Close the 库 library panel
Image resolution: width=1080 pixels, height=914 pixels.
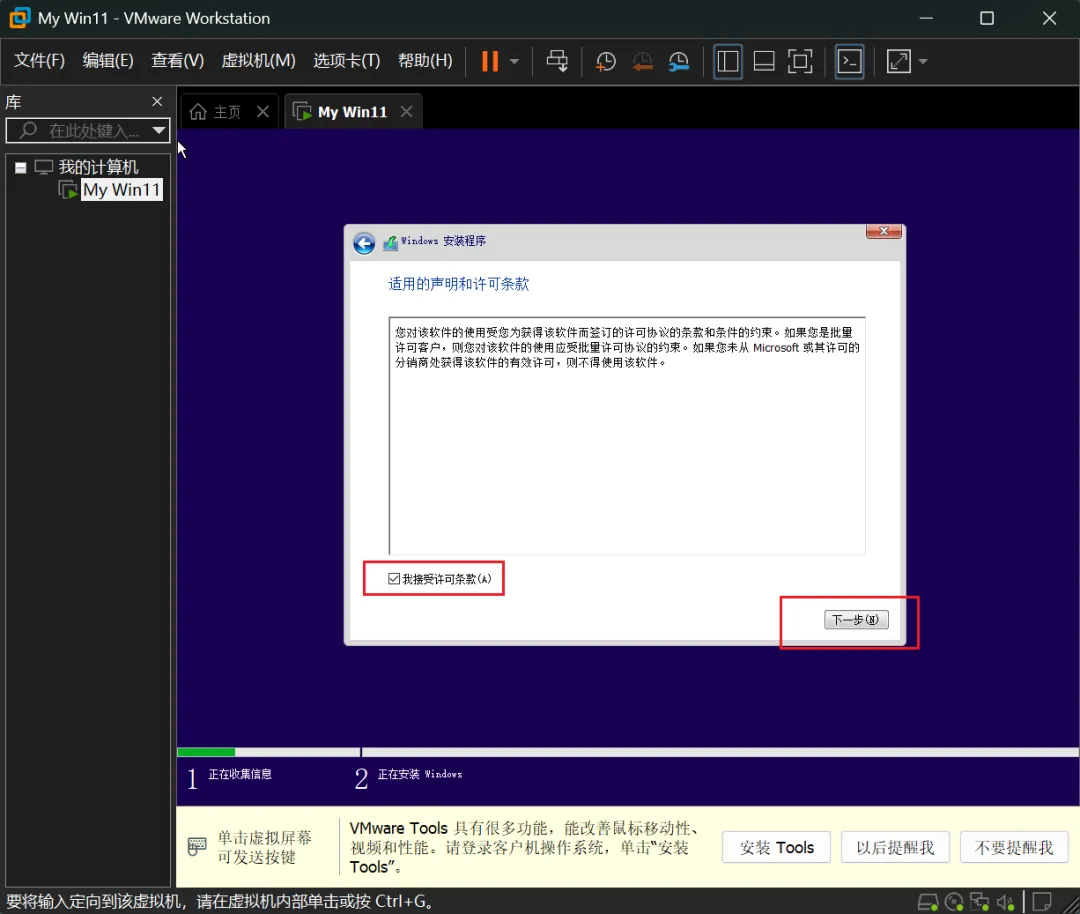pos(157,101)
